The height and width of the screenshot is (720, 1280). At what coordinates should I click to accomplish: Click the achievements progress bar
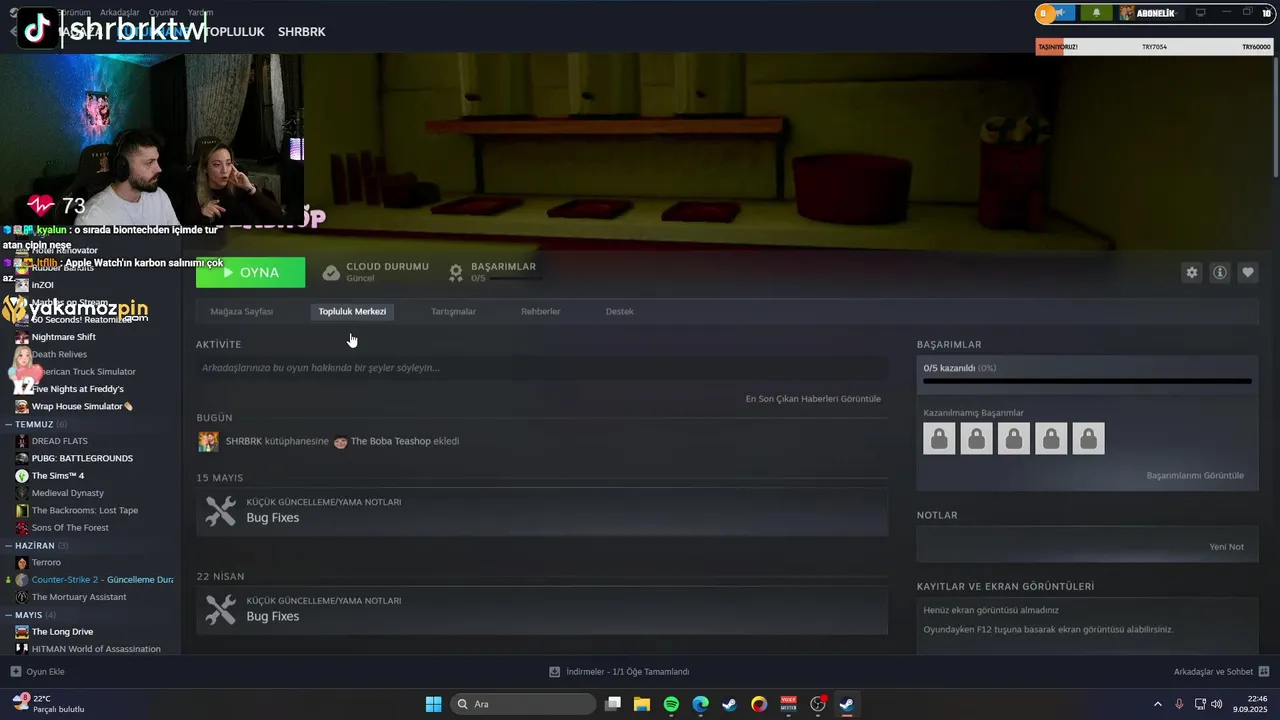1087,381
